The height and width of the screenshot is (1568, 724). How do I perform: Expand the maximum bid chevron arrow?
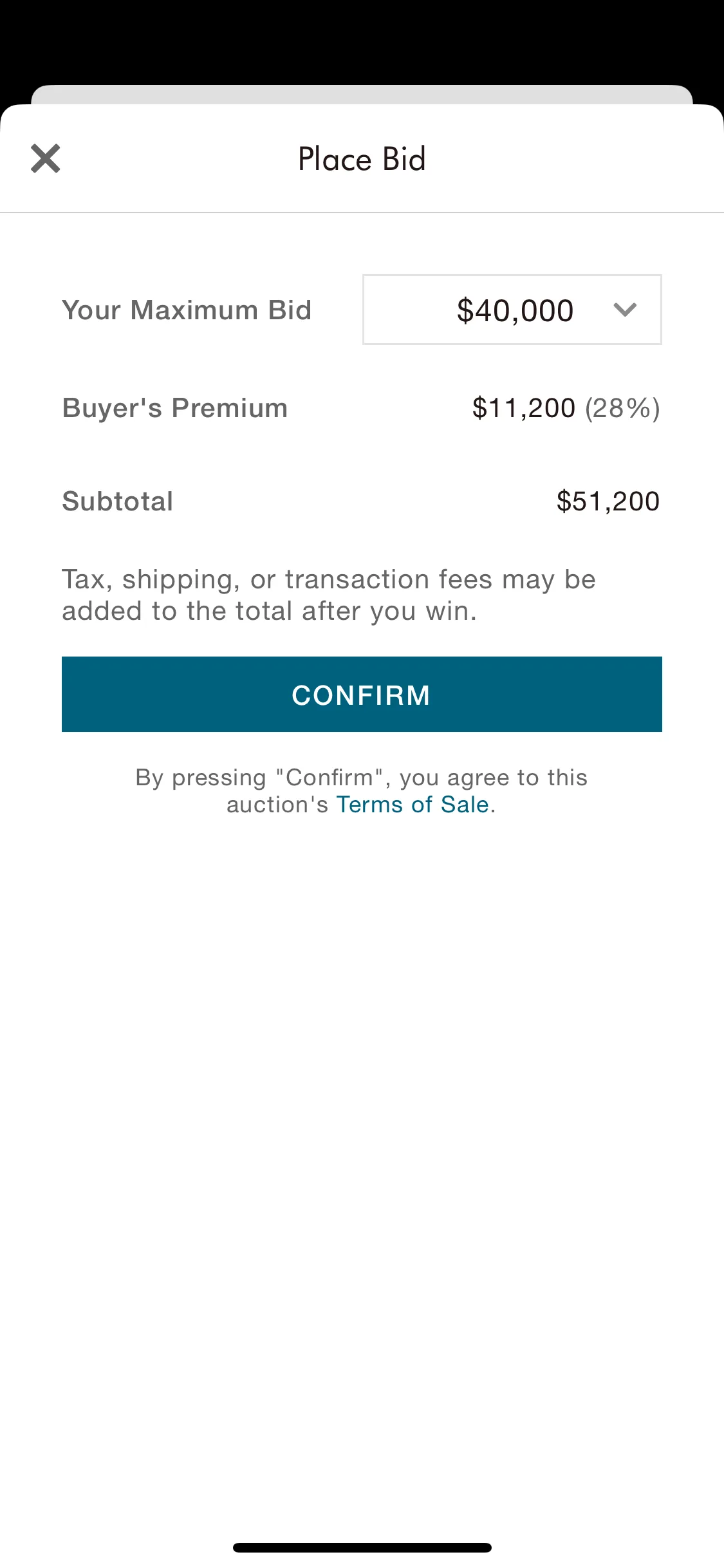[625, 310]
